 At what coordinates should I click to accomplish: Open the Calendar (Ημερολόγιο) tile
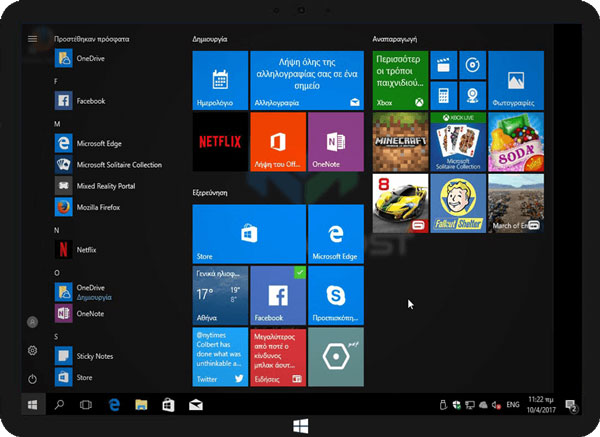click(x=220, y=80)
